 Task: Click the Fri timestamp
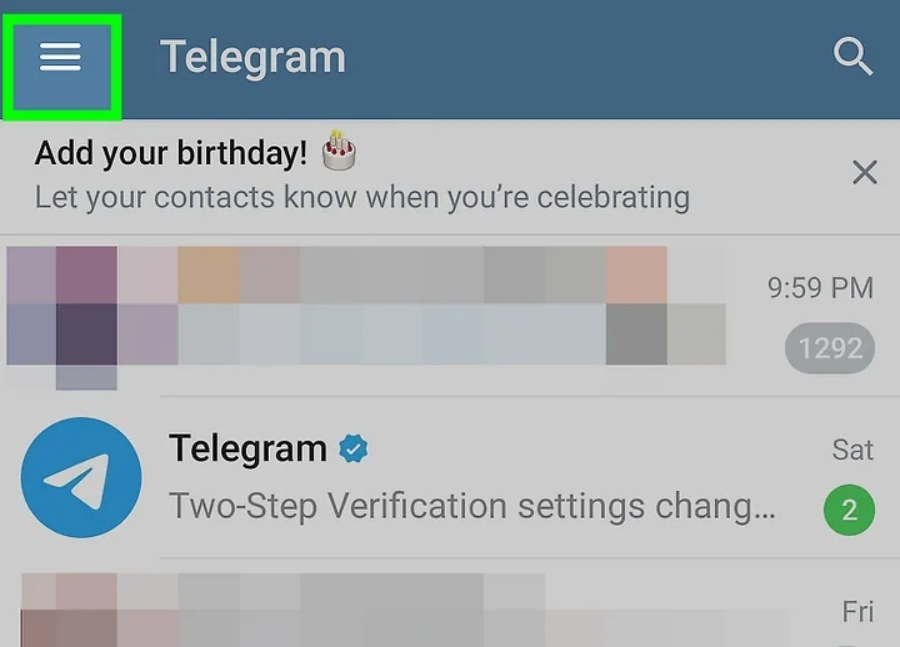coord(858,611)
